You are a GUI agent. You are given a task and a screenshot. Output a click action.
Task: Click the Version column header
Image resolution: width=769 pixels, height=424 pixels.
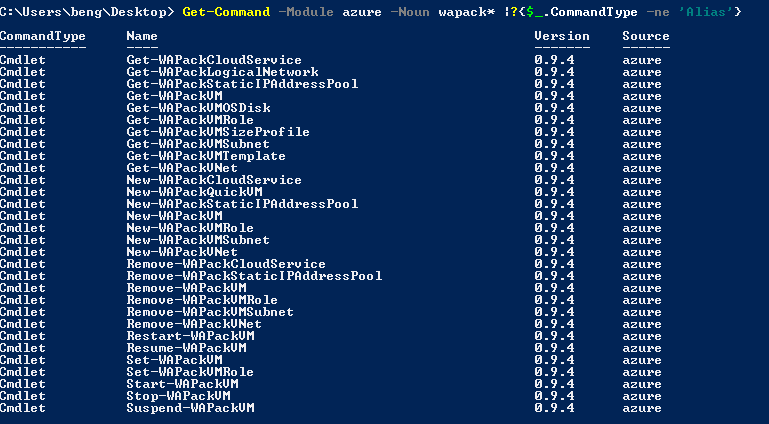click(x=562, y=36)
